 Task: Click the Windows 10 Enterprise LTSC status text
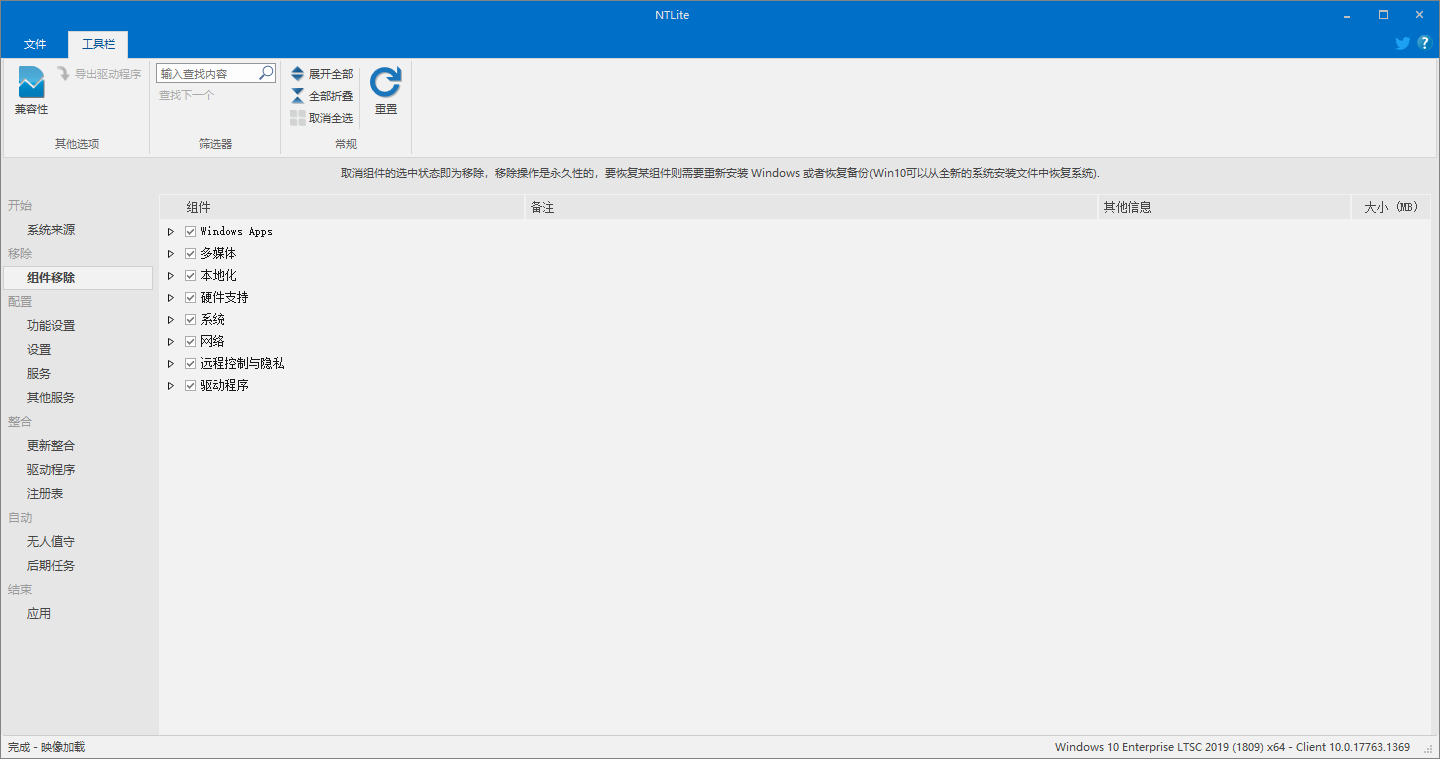1232,747
